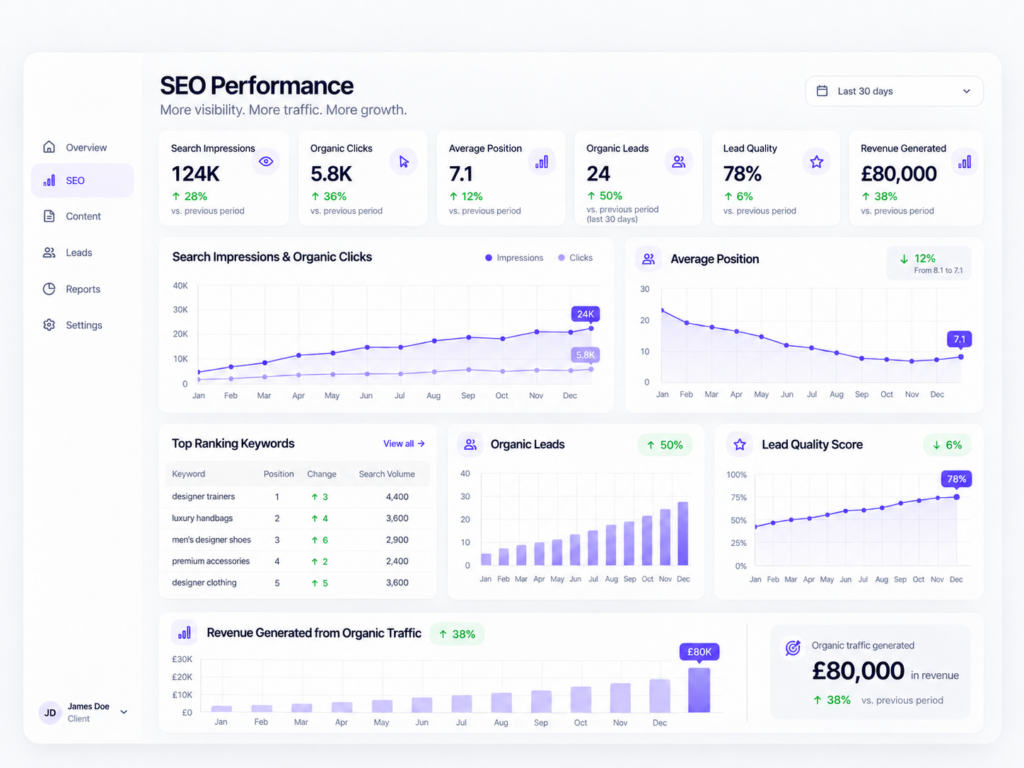Open Settings from the sidebar
The image size is (1024, 768).
tap(82, 325)
